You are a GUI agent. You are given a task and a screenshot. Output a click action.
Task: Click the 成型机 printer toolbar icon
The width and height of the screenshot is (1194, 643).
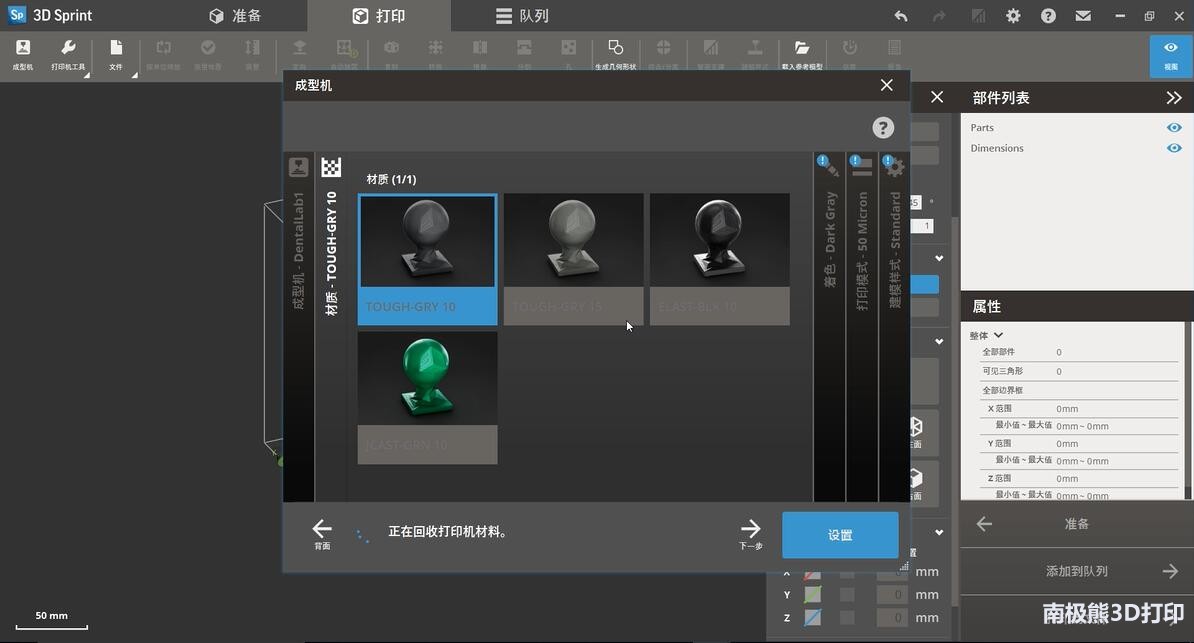(23, 54)
